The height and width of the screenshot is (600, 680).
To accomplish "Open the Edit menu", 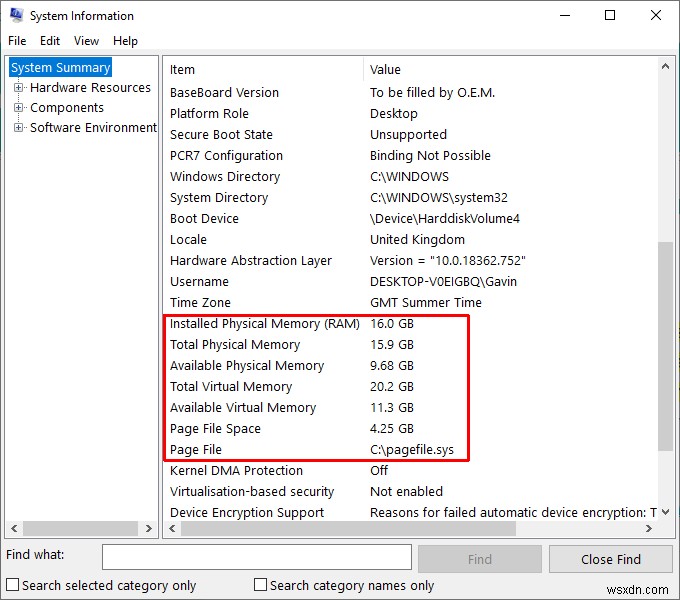I will [50, 41].
